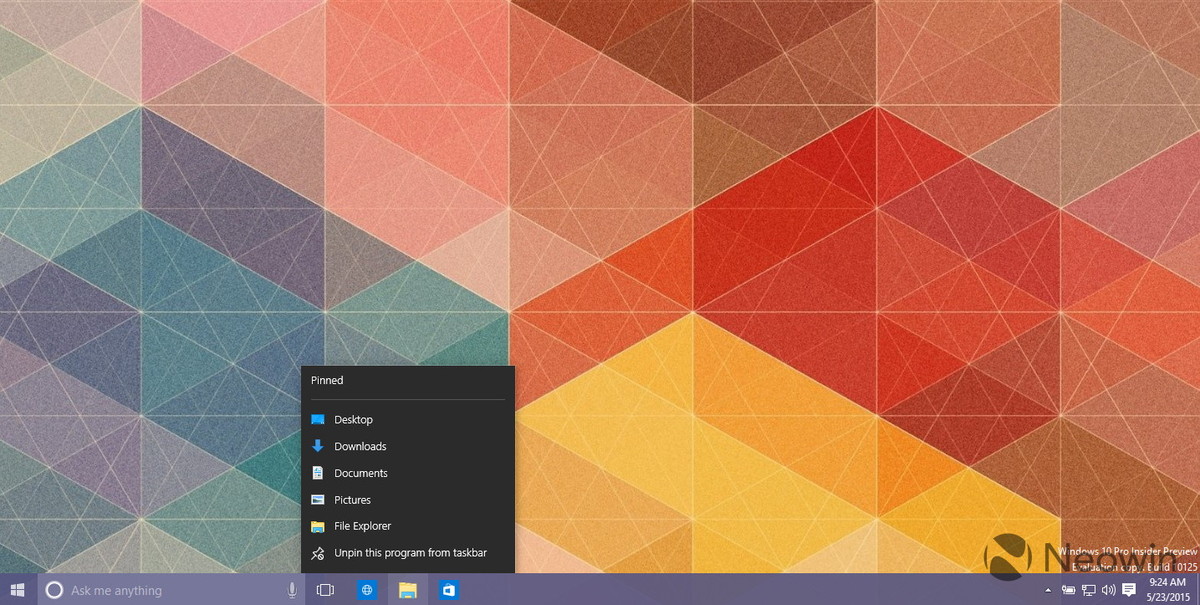The width and height of the screenshot is (1200, 605).
Task: Choose Pictures in the pinned list
Action: click(x=352, y=500)
